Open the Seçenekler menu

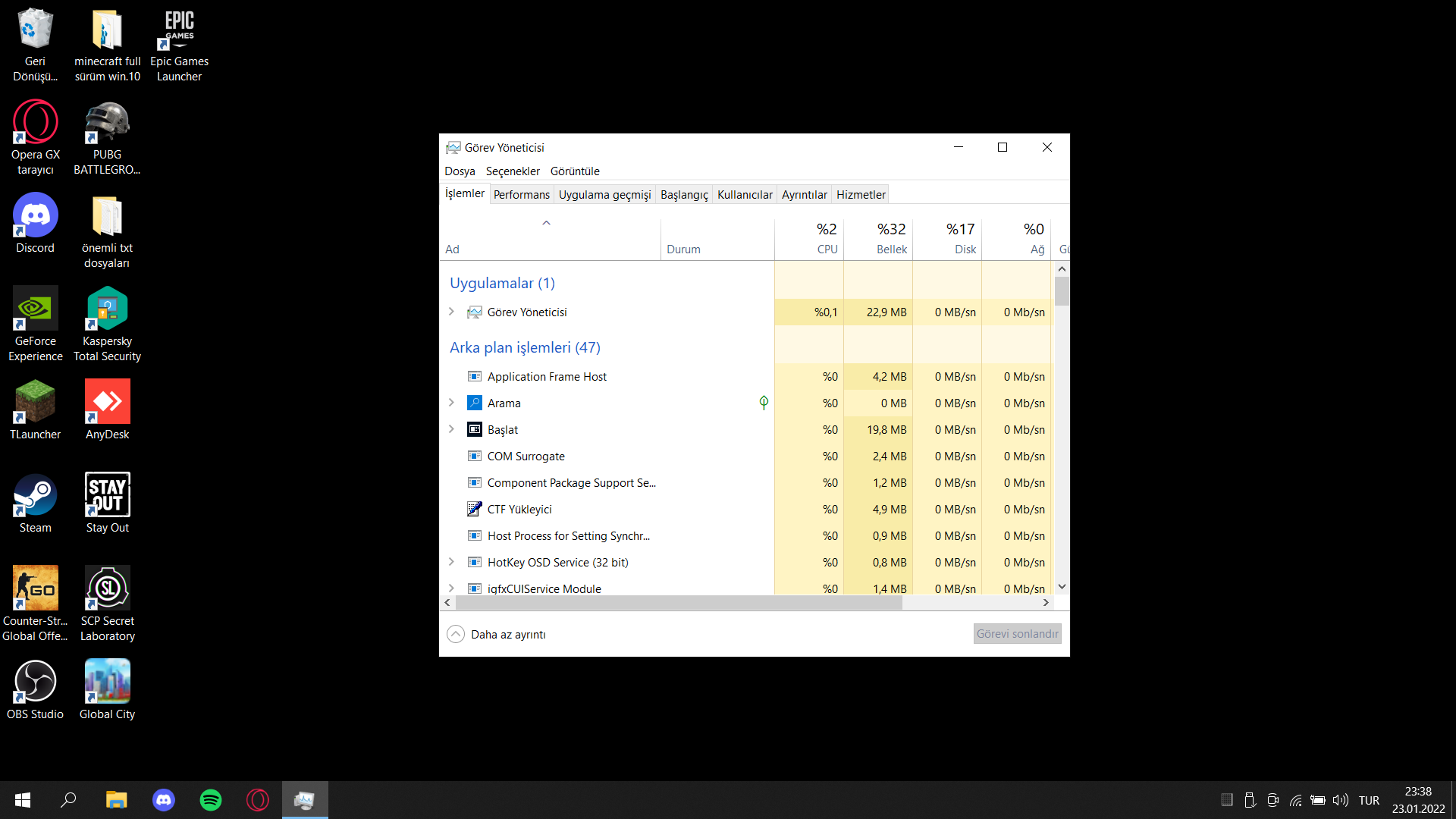pos(513,171)
